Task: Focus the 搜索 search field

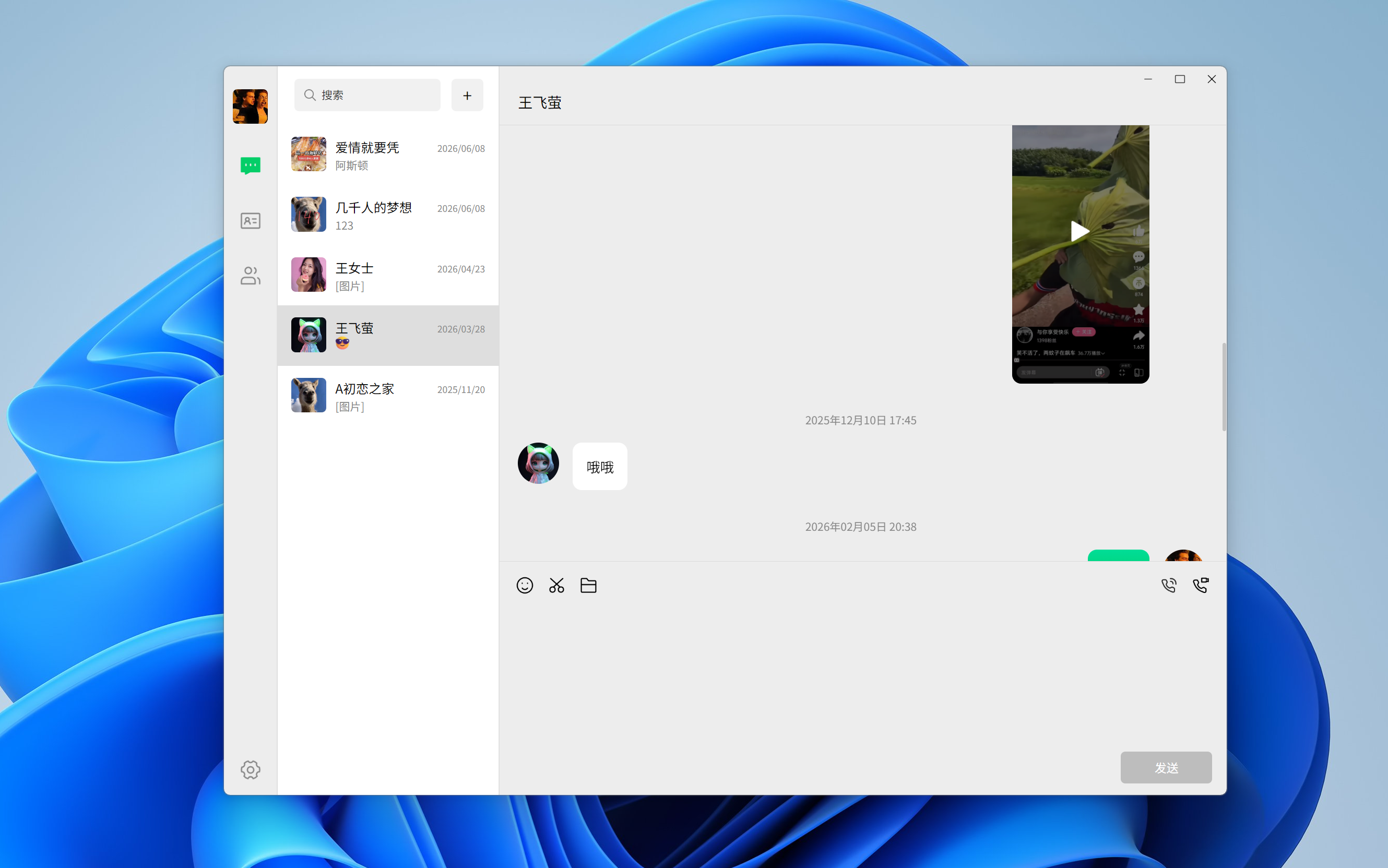Action: point(367,94)
